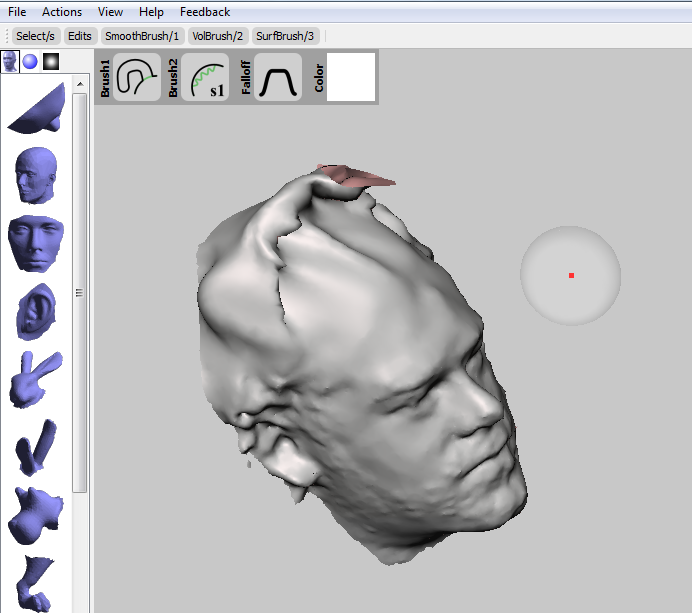Show the blue sphere primitives tab
Screen dimensions: 692x613
pyautogui.click(x=30, y=61)
